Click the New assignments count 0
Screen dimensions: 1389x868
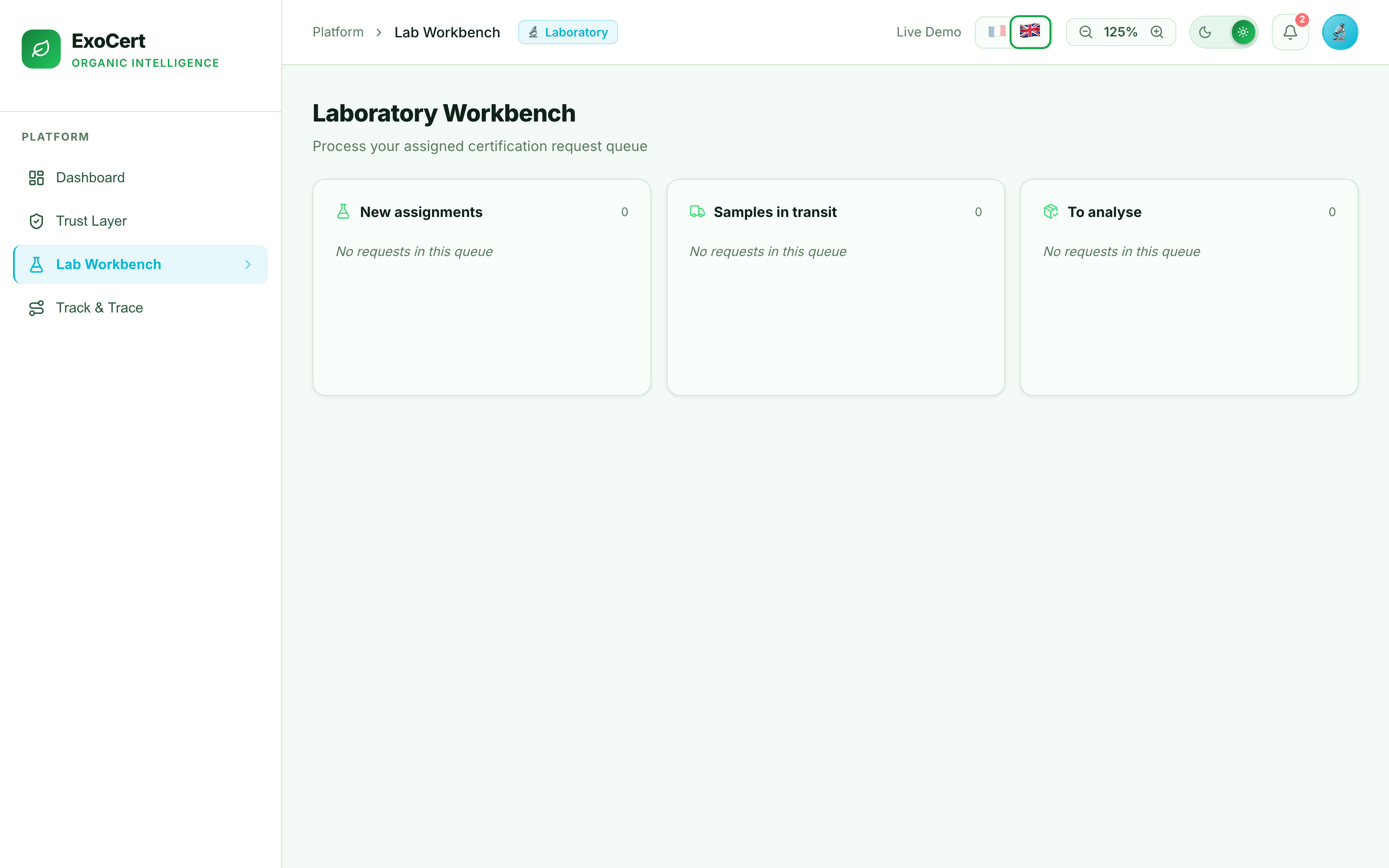point(625,212)
